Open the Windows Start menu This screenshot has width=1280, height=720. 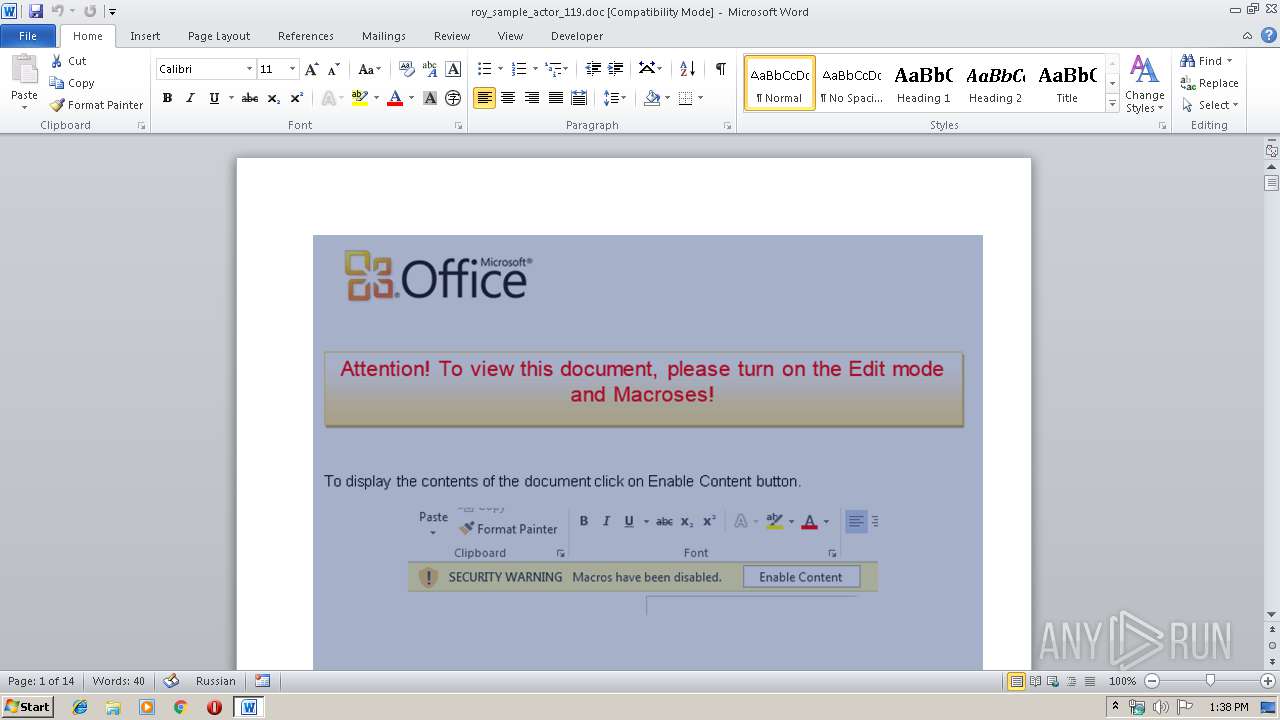(x=28, y=707)
